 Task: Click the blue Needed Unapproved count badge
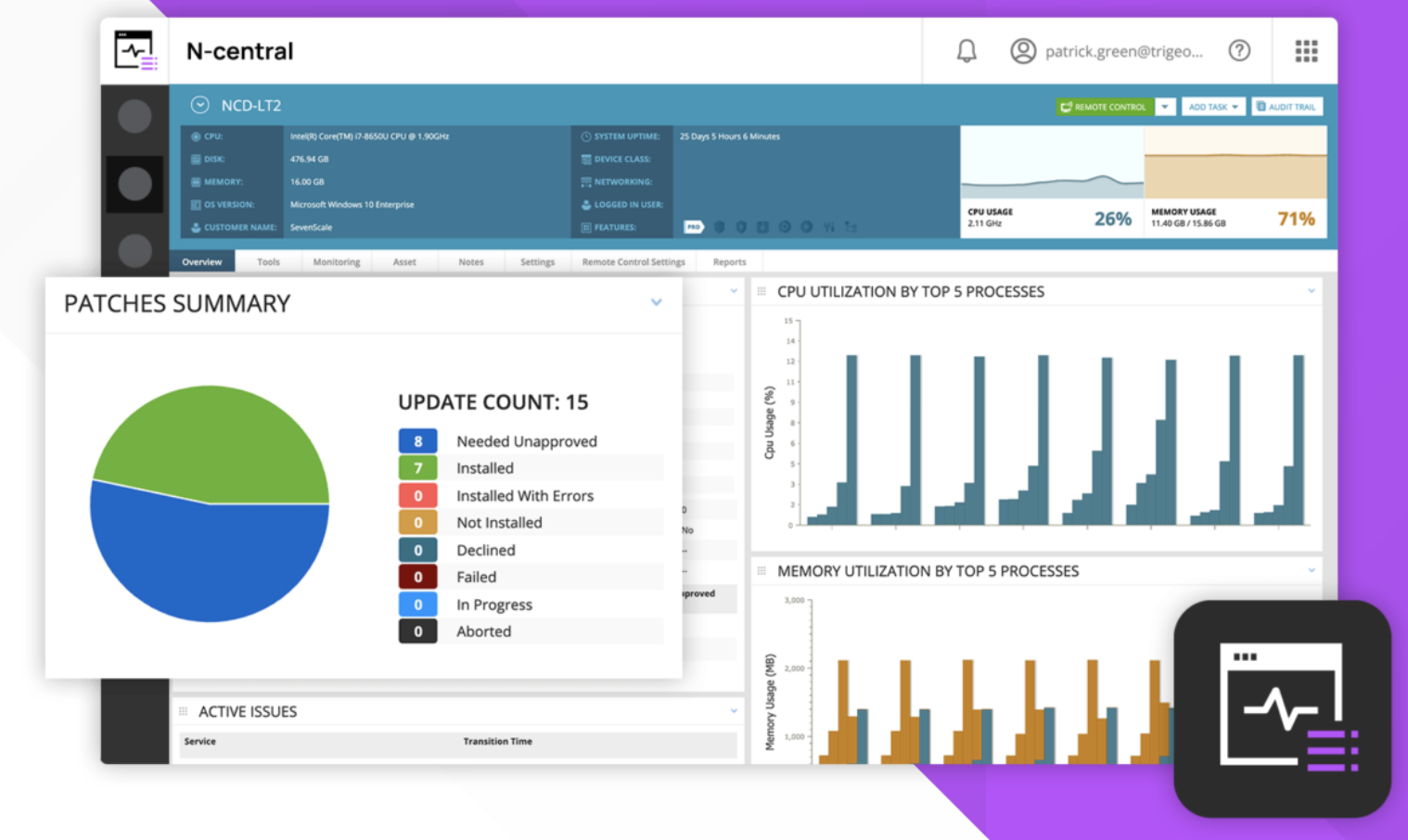[418, 441]
